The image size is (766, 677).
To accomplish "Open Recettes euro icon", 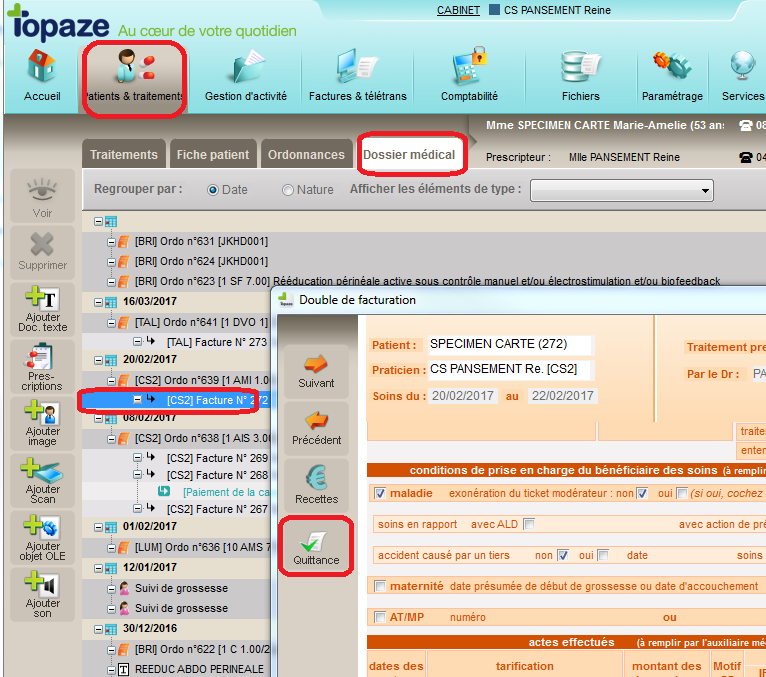I will (x=316, y=485).
